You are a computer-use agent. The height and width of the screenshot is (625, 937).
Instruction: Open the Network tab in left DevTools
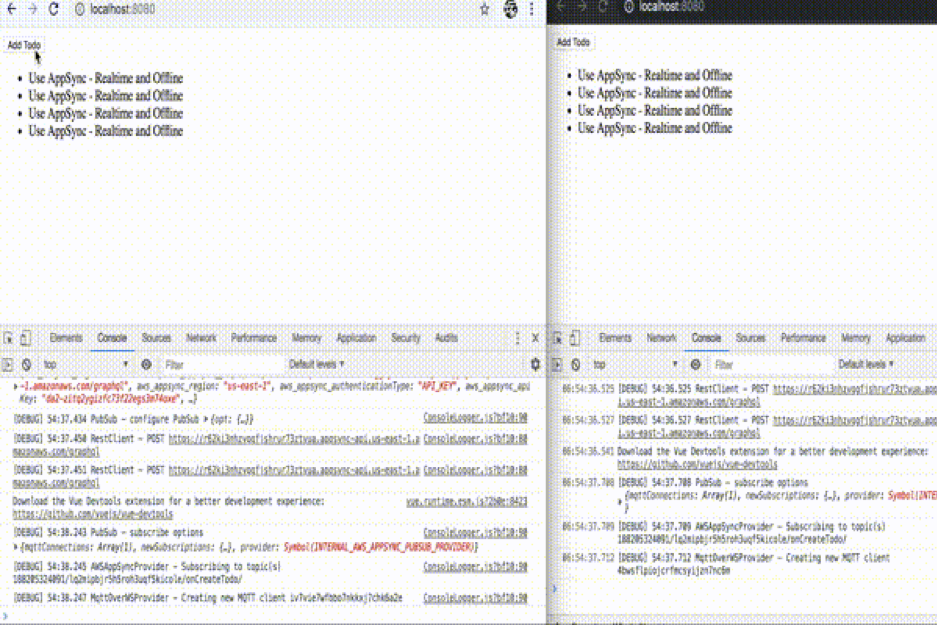point(201,338)
